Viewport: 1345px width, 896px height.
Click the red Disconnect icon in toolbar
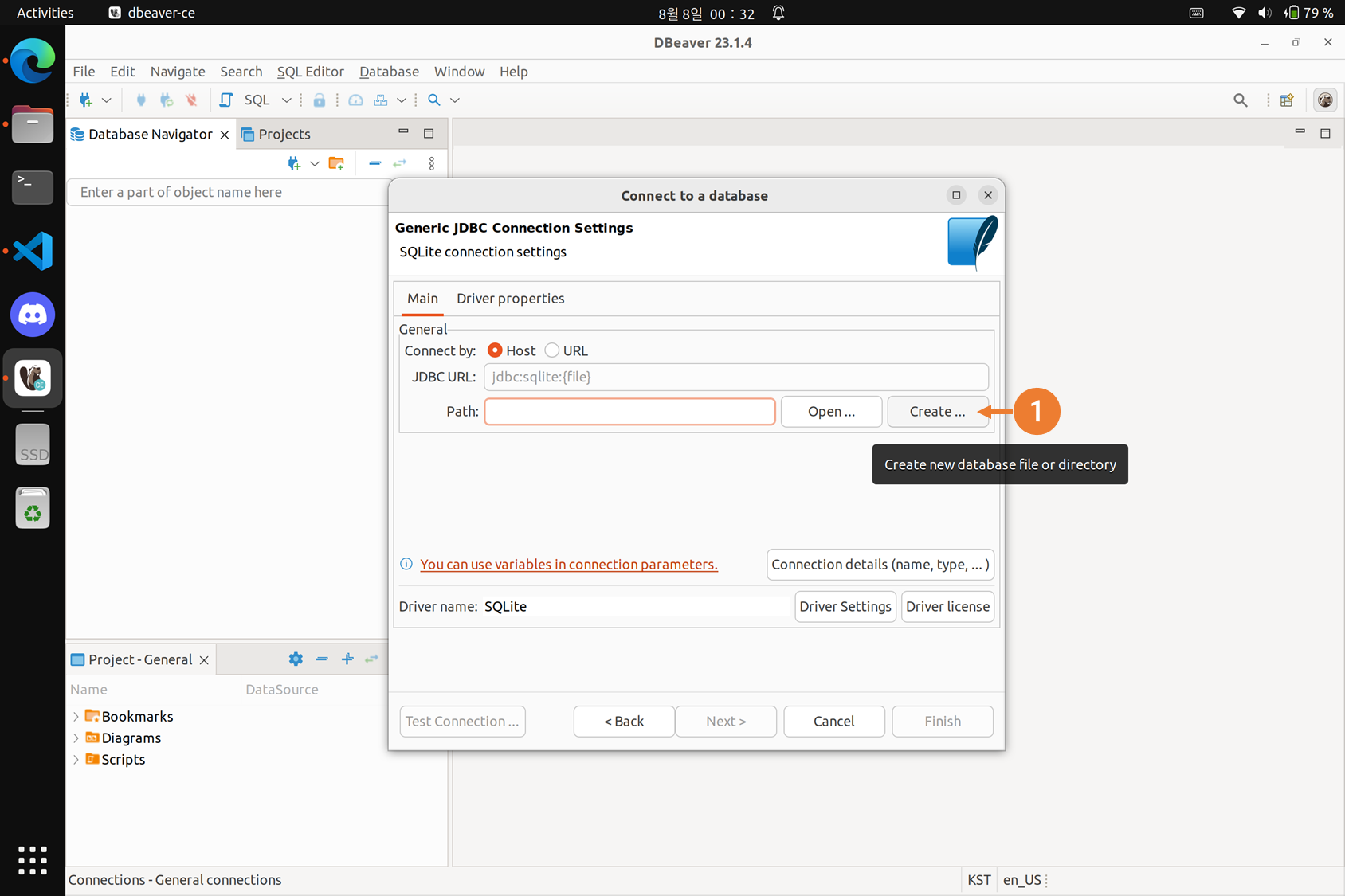click(191, 100)
